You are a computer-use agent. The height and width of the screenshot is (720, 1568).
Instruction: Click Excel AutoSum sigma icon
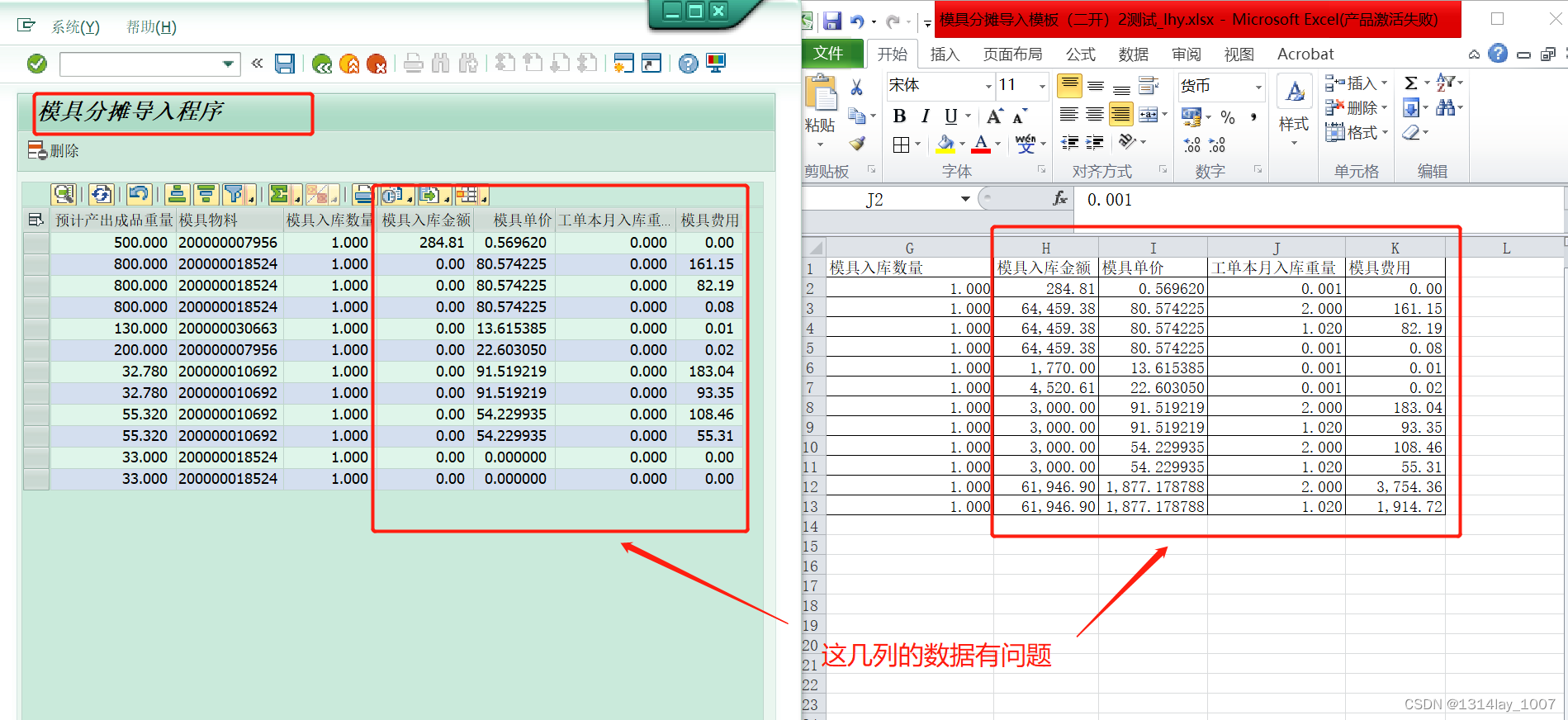[1411, 83]
